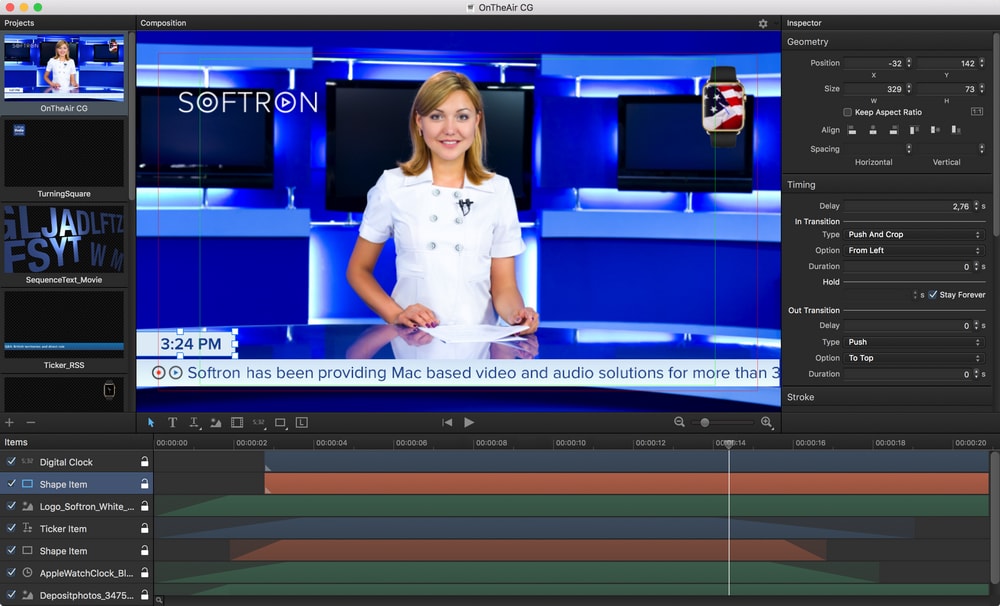Click the timeline magnifier icon

159,600
